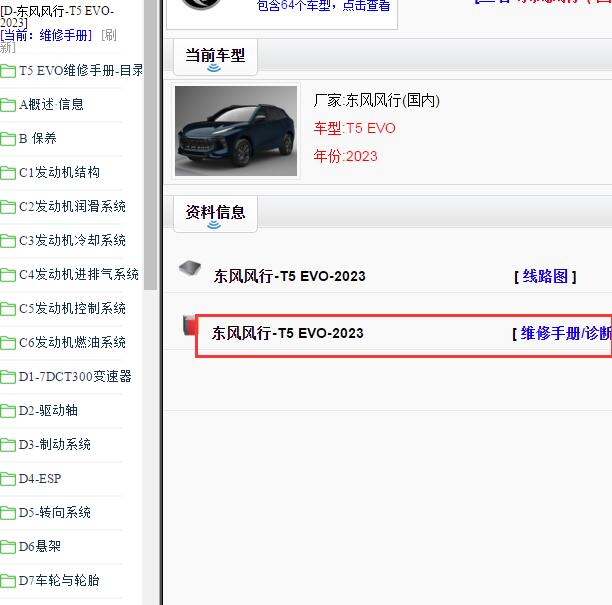Click the T5 EVO car thumbnail image
The height and width of the screenshot is (605, 612).
[236, 131]
